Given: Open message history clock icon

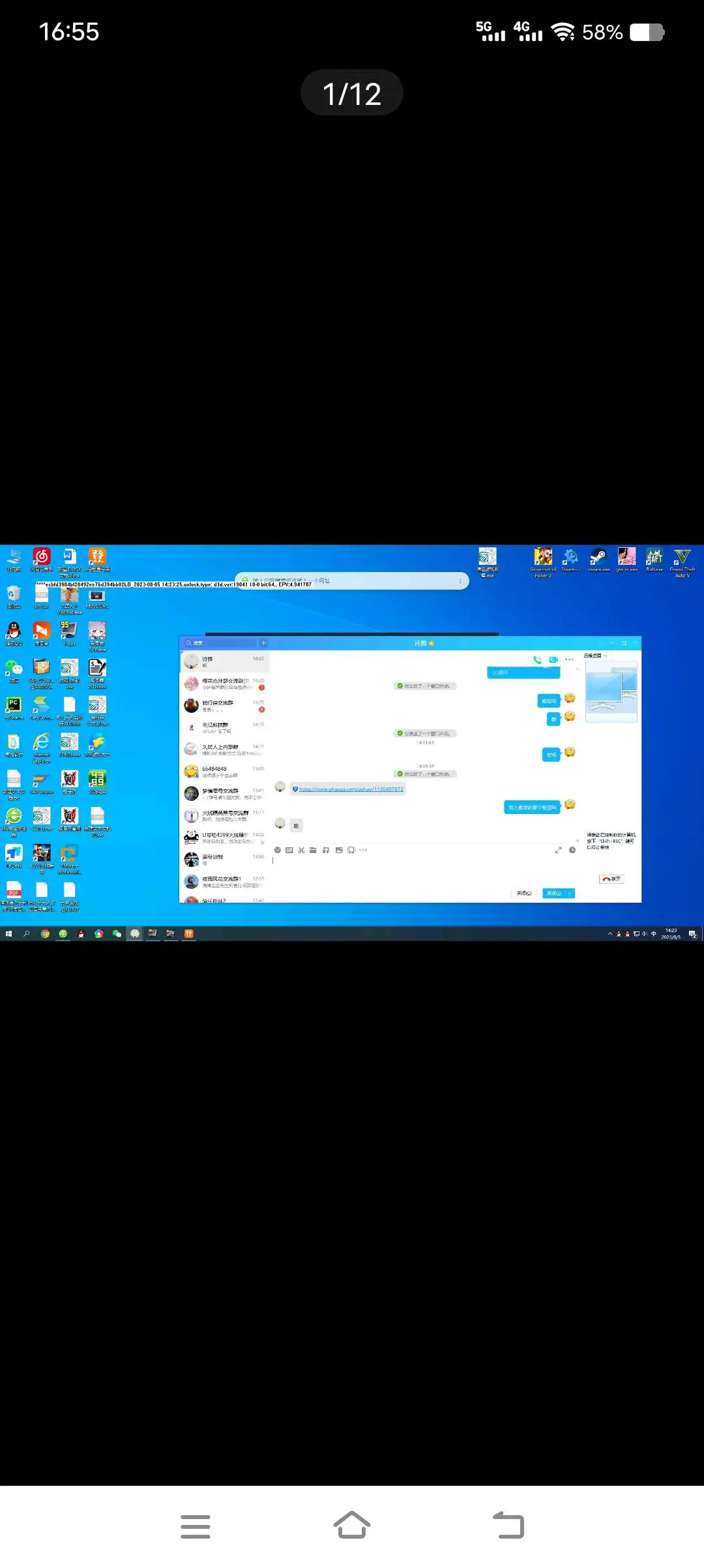Looking at the screenshot, I should [x=572, y=850].
